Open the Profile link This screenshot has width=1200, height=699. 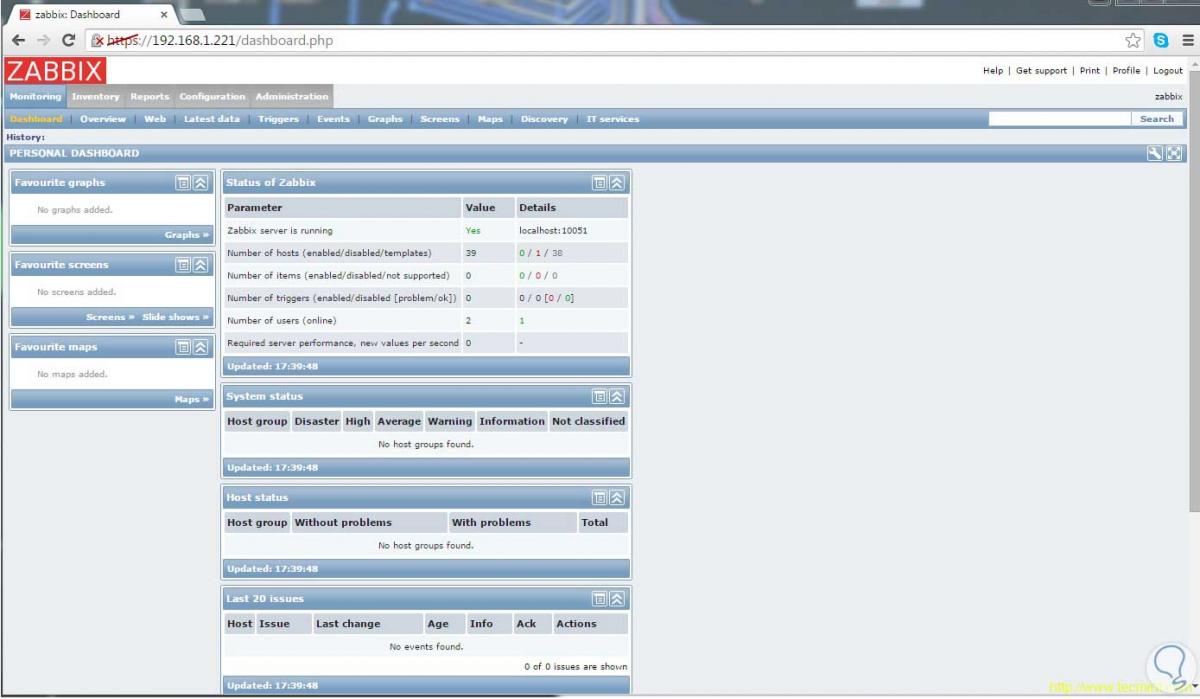point(1126,71)
